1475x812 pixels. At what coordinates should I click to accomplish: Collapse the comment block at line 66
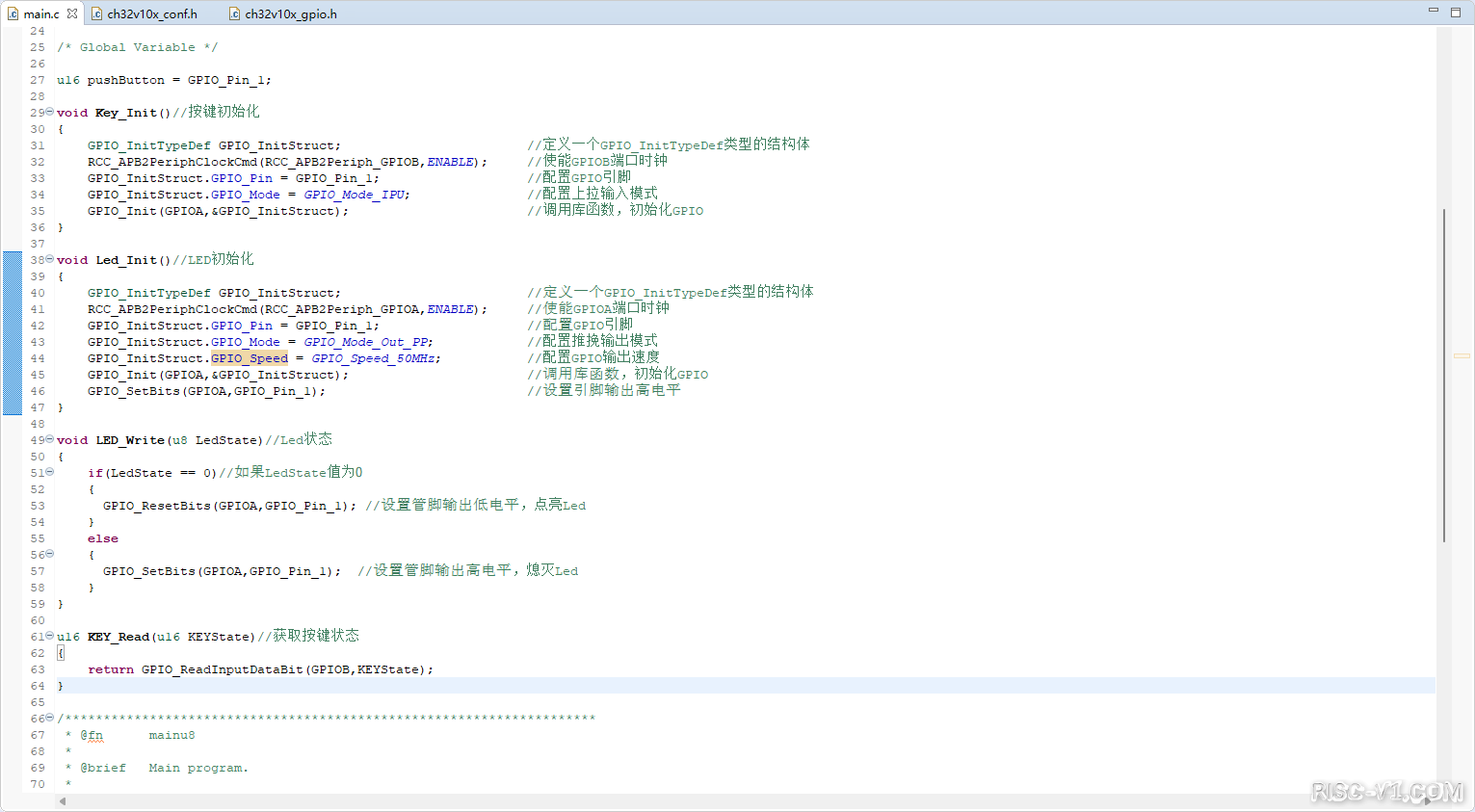(50, 718)
